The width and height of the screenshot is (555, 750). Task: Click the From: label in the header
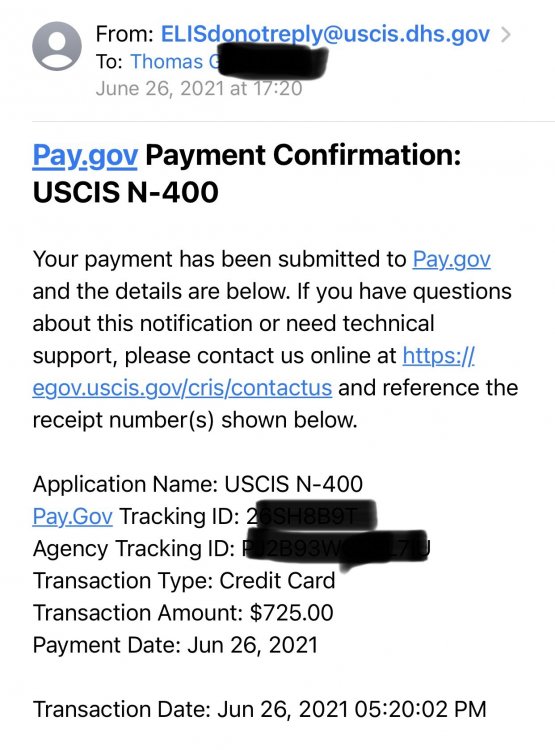click(124, 34)
